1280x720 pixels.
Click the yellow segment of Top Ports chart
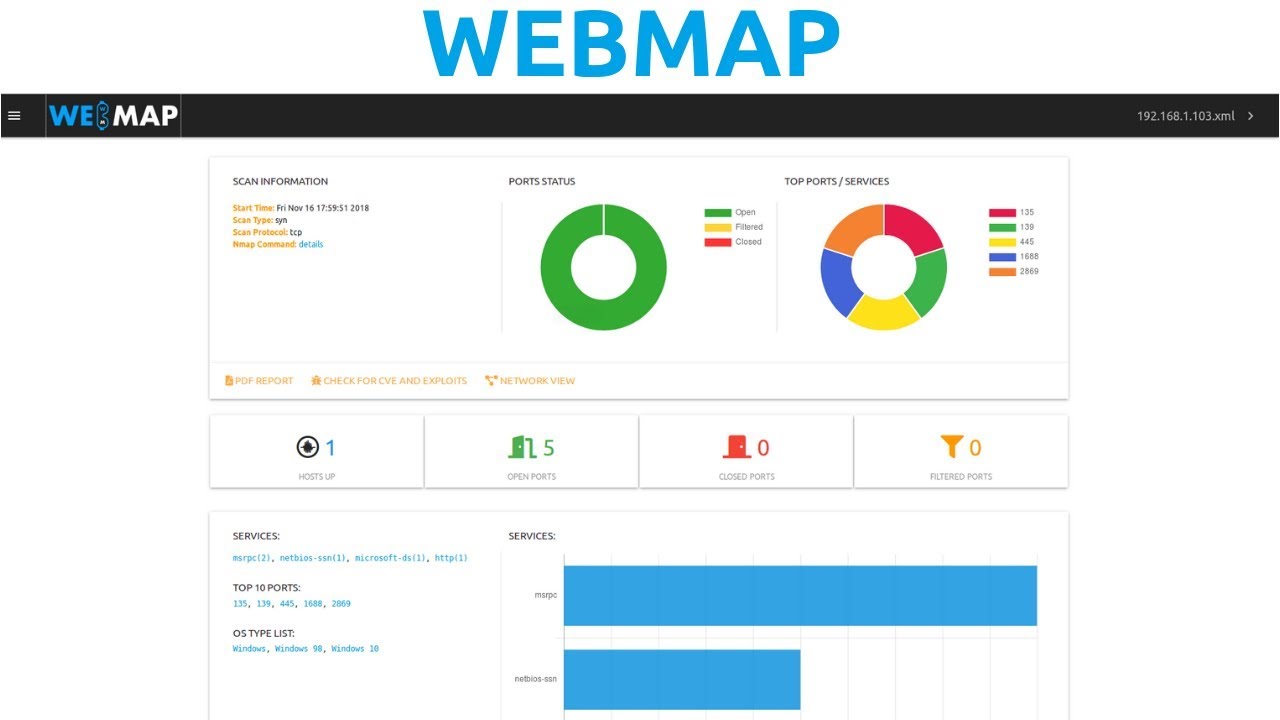pos(883,314)
